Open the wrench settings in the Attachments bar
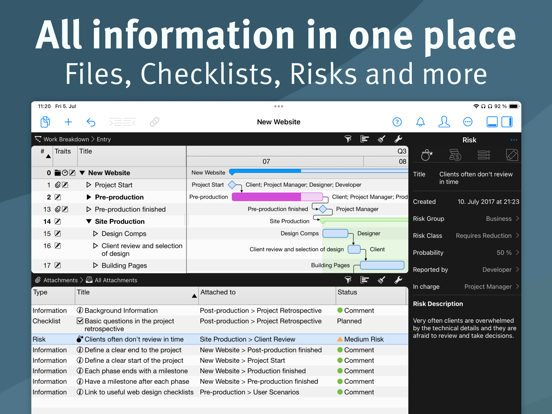This screenshot has width=552, height=414. (398, 280)
